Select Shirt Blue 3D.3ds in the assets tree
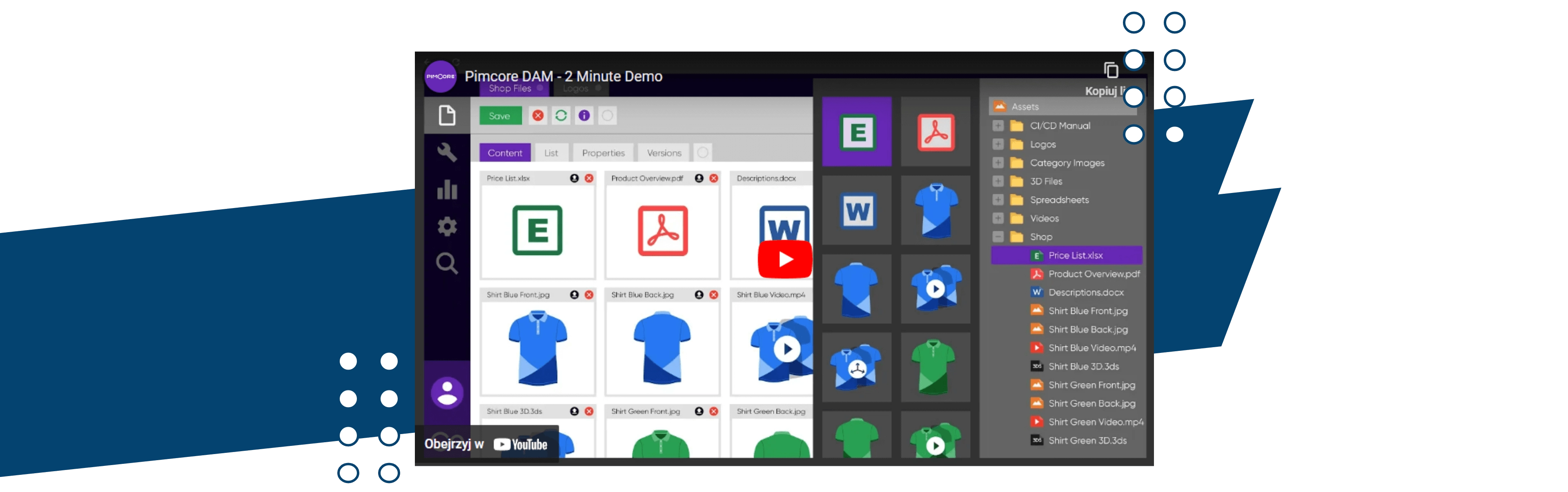This screenshot has height=492, width=1568. pyautogui.click(x=1075, y=367)
